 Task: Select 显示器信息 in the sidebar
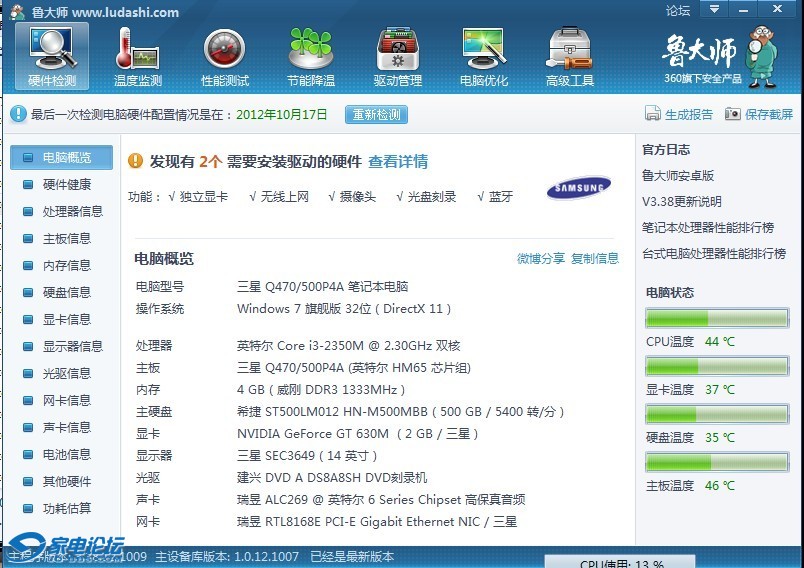(72, 347)
